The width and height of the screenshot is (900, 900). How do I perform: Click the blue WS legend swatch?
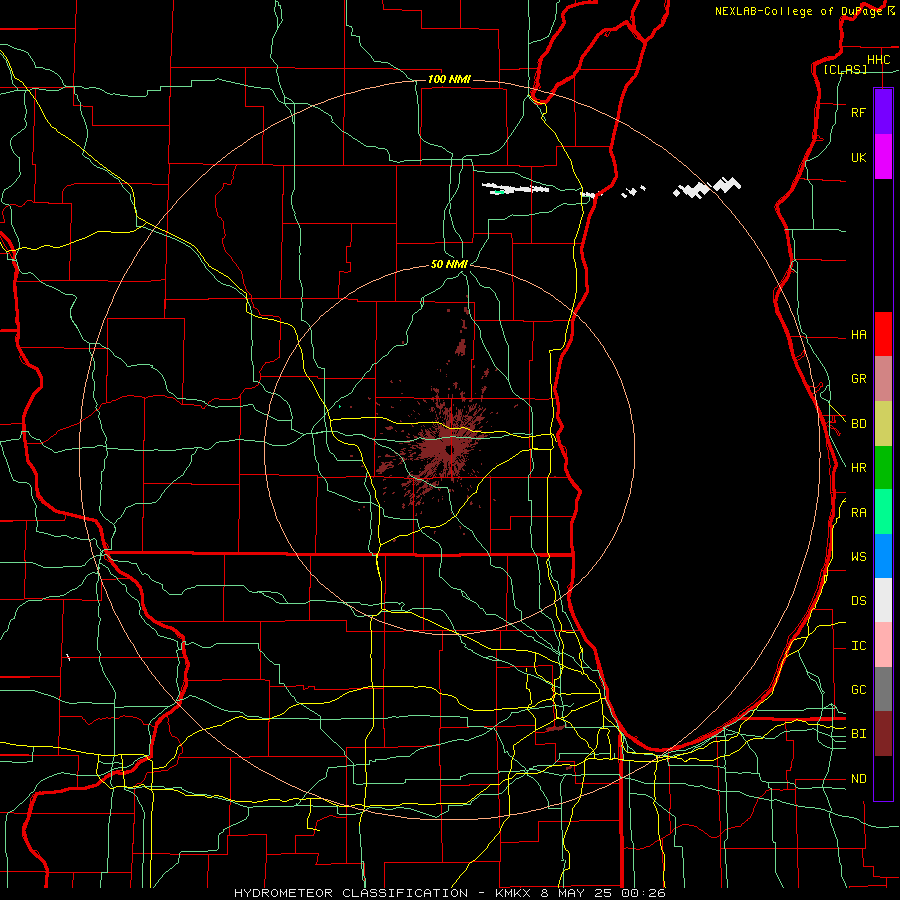coord(883,556)
